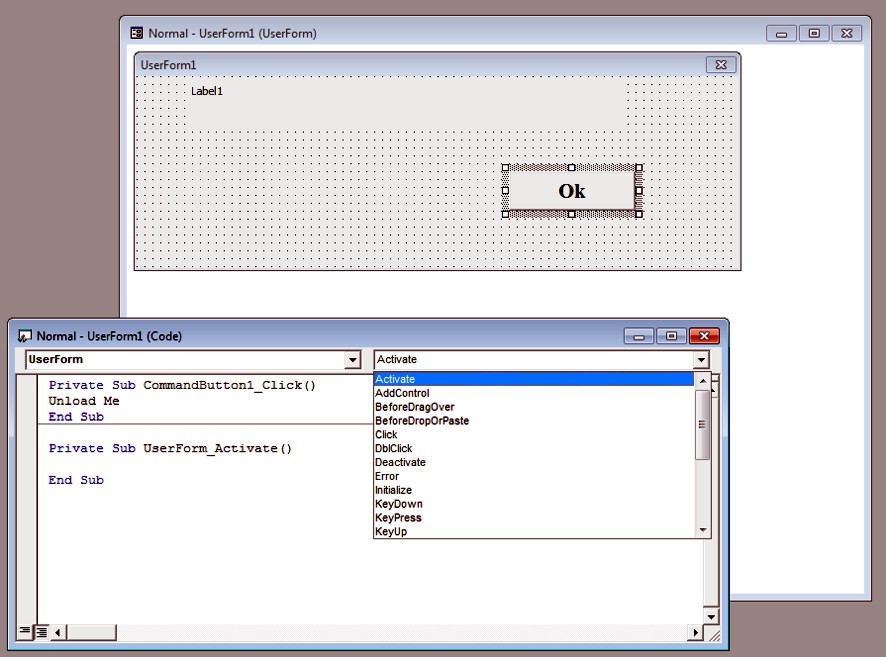Close the UserForm1 design form

pyautogui.click(x=721, y=64)
